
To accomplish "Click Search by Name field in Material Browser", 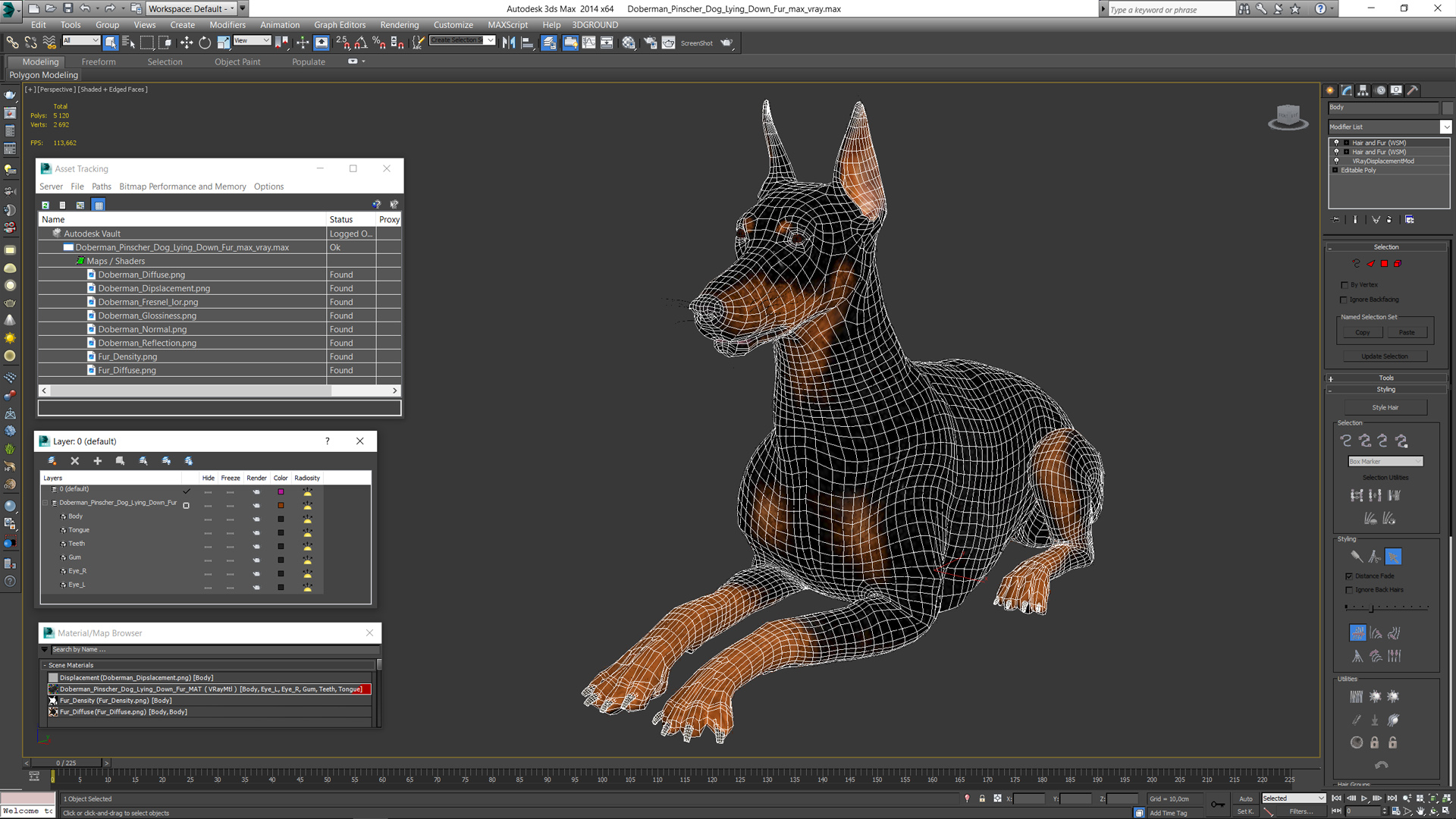I will 215,650.
